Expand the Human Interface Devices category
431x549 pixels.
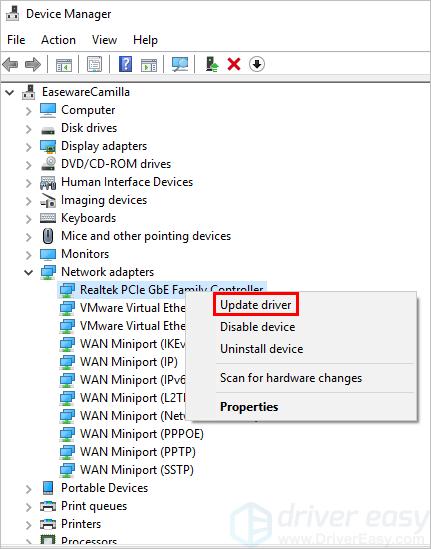click(x=29, y=183)
